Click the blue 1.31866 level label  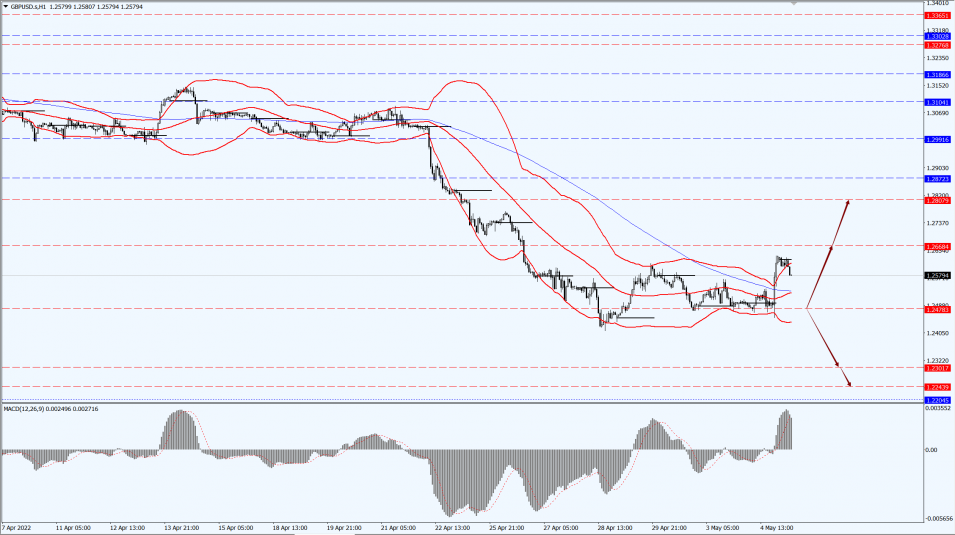[938, 75]
